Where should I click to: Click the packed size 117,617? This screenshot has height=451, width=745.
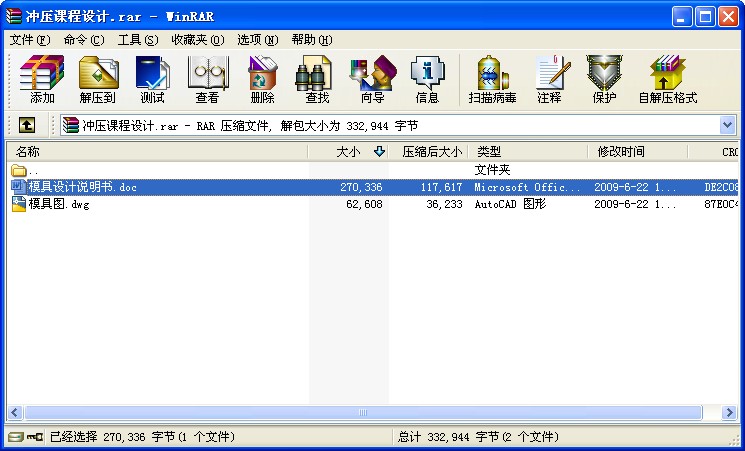(441, 187)
